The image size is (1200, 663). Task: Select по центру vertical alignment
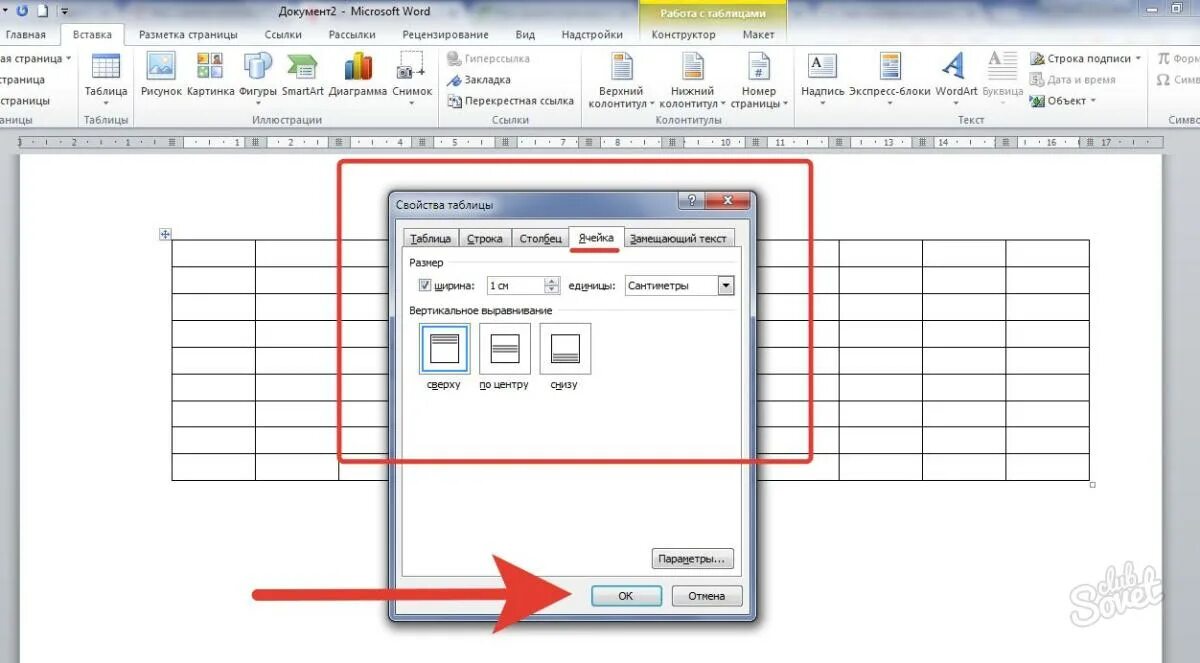point(504,349)
